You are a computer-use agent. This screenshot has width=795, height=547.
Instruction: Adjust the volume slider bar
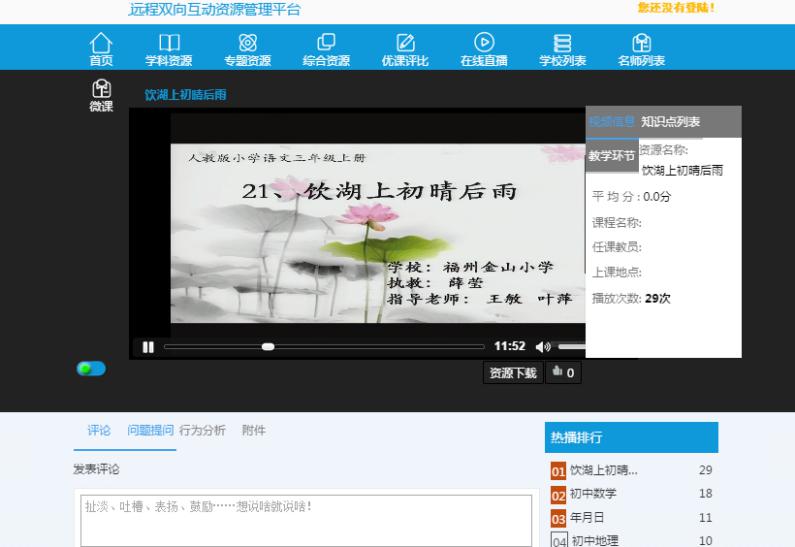572,347
